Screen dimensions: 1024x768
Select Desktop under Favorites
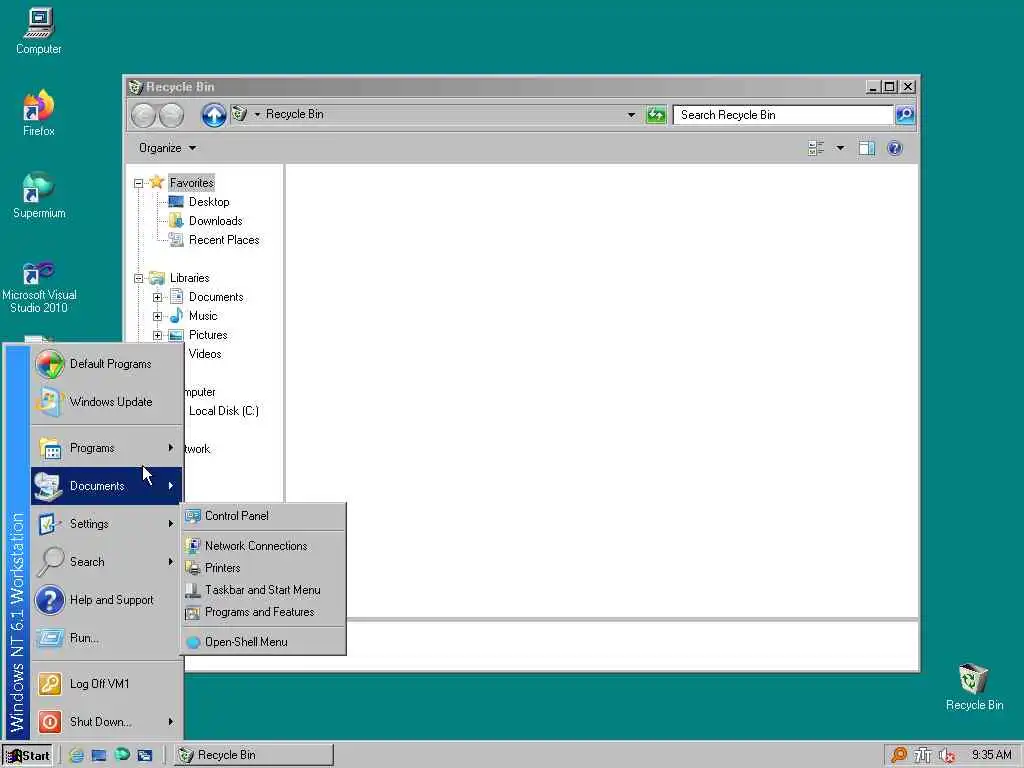209,202
